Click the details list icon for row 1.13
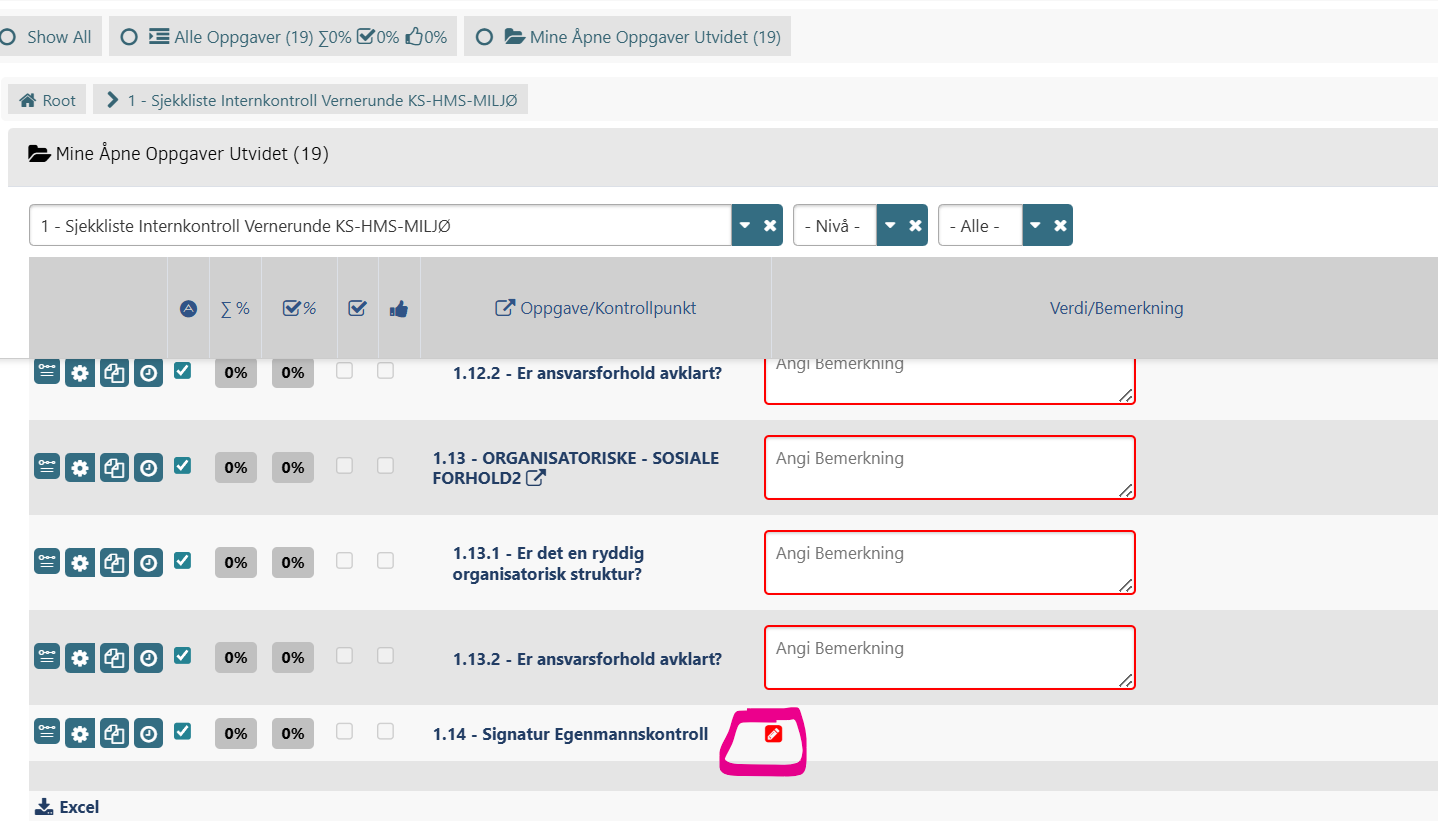Image resolution: width=1438 pixels, height=821 pixels. [47, 467]
